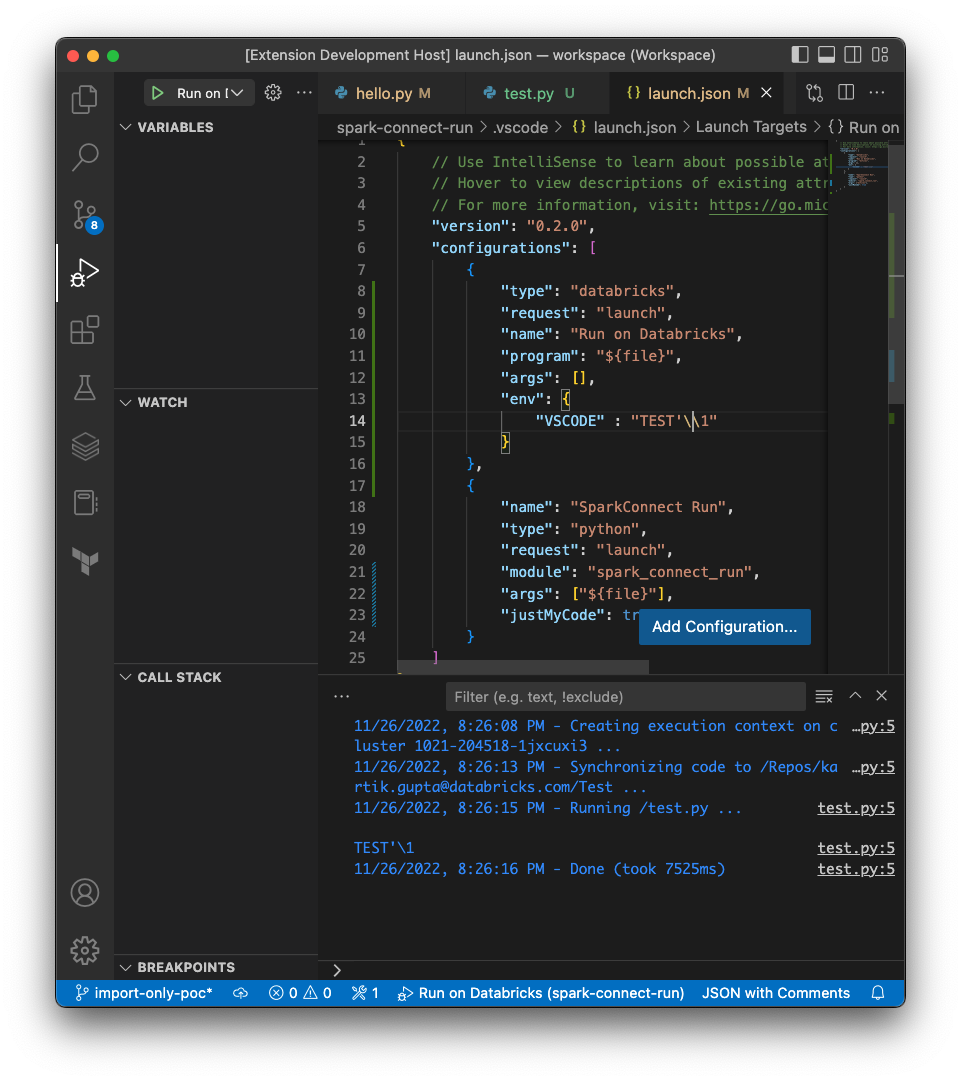This screenshot has width=961, height=1081.
Task: Open the Accounts menu
Action: coord(85,893)
